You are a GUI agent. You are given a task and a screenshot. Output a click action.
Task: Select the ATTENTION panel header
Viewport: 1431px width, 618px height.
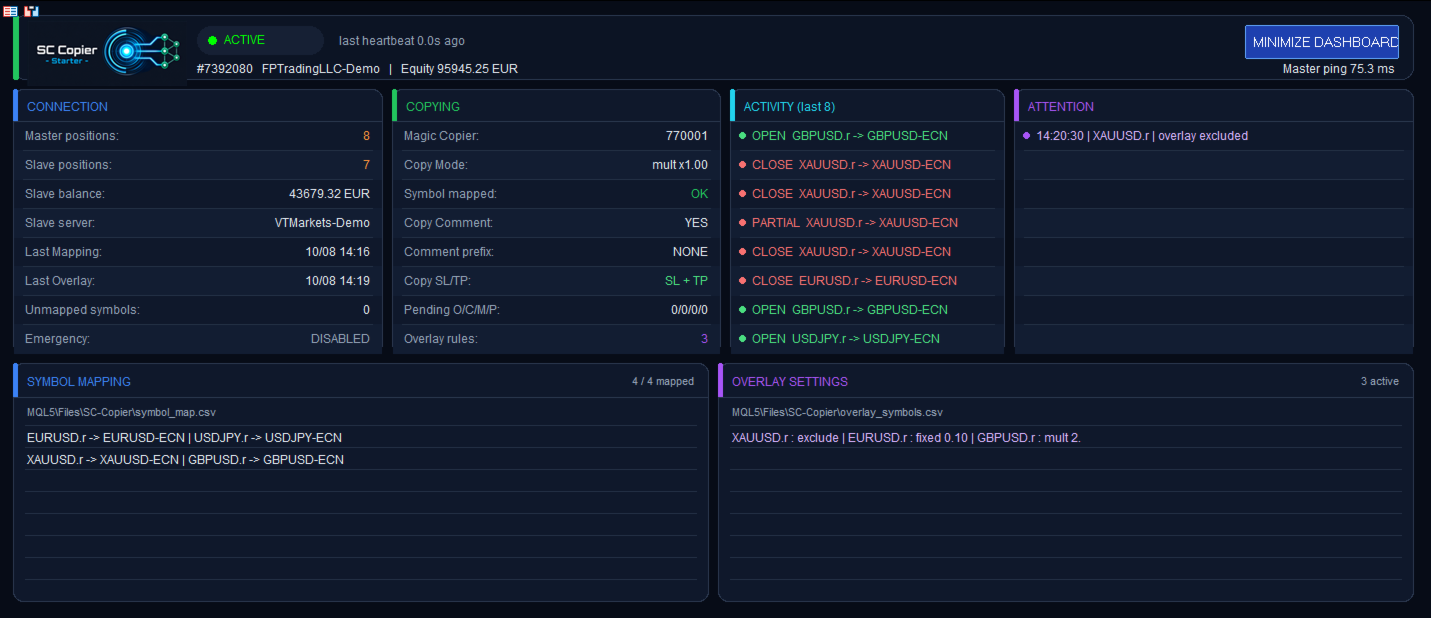[x=1061, y=107]
